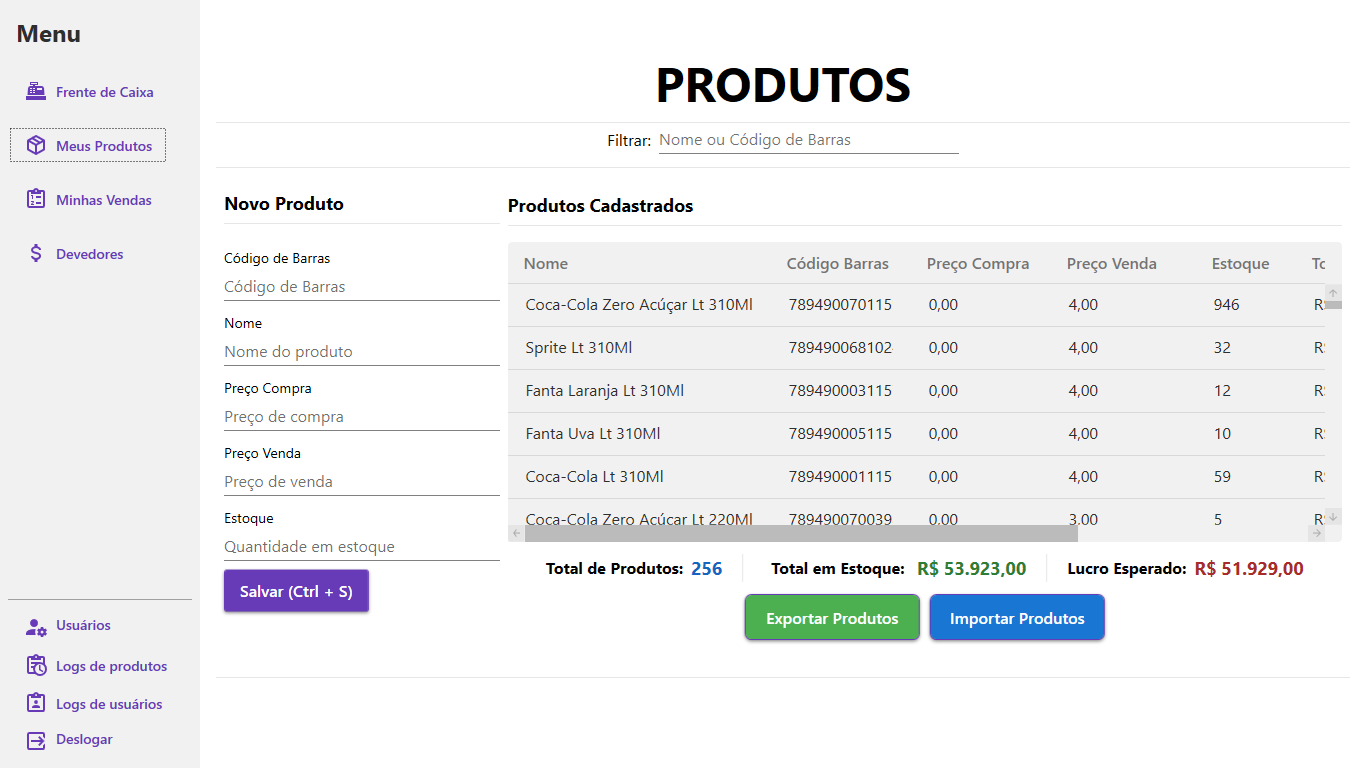Screen dimensions: 1366x768
Task: Click the Logs de produtos clock icon
Action: point(36,666)
